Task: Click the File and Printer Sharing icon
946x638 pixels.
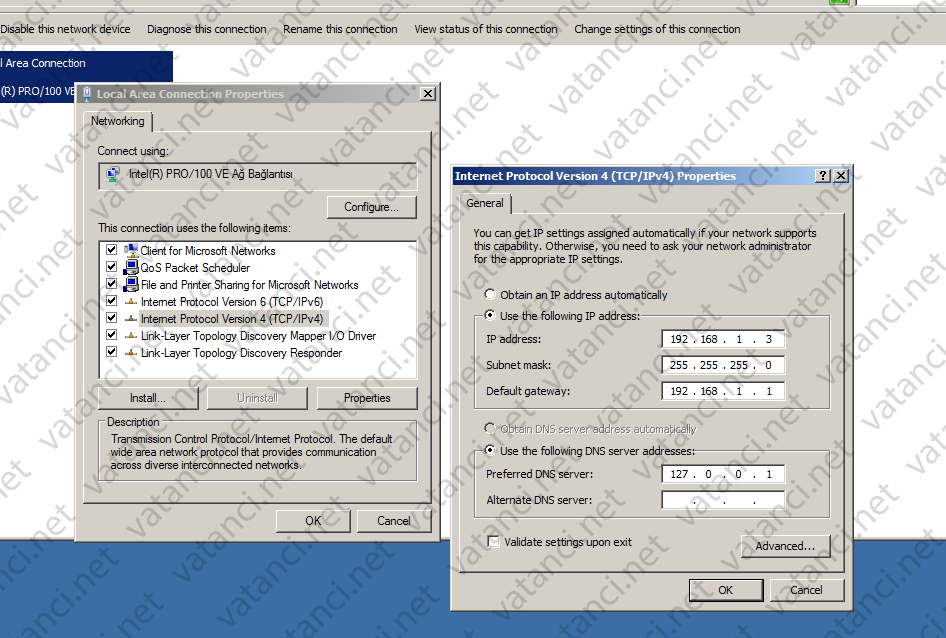Action: [x=129, y=284]
